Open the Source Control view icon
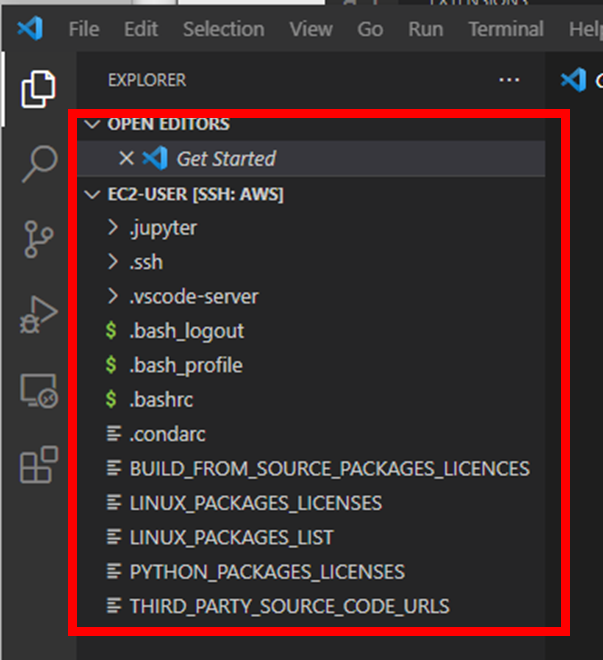603x660 pixels. (x=38, y=239)
